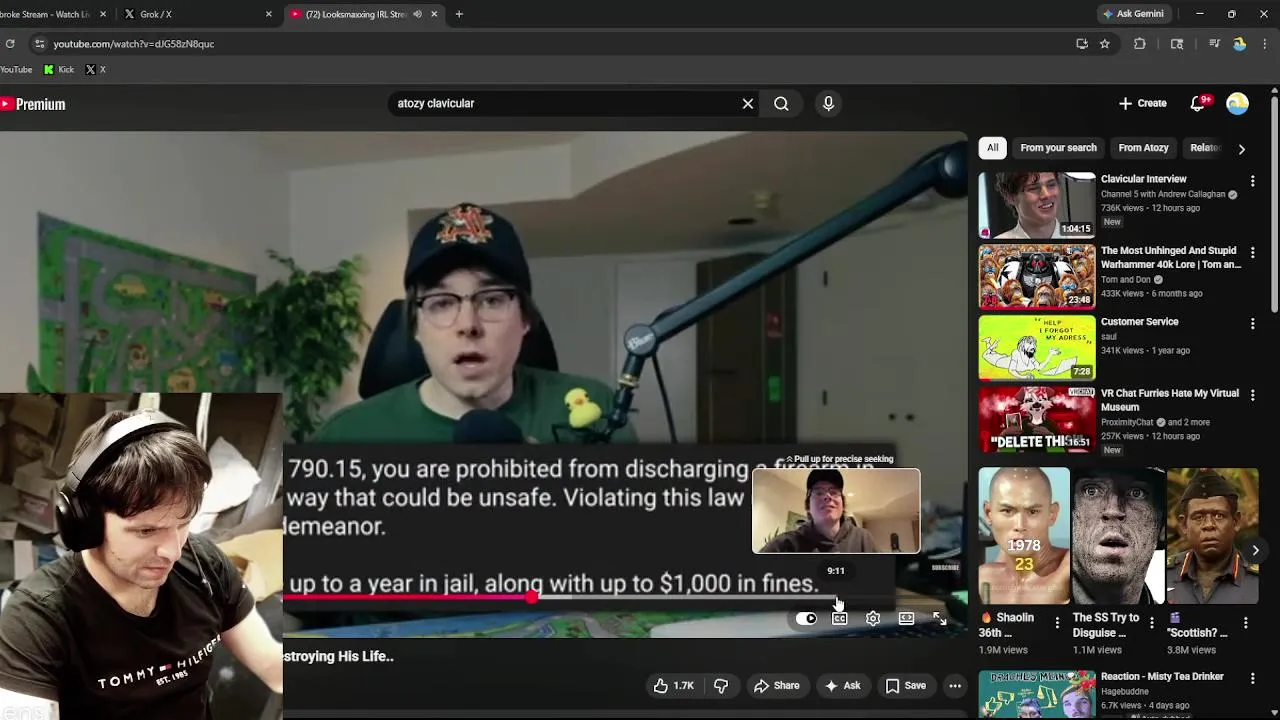View site information icon in address bar
The width and height of the screenshot is (1280, 720).
pos(39,44)
